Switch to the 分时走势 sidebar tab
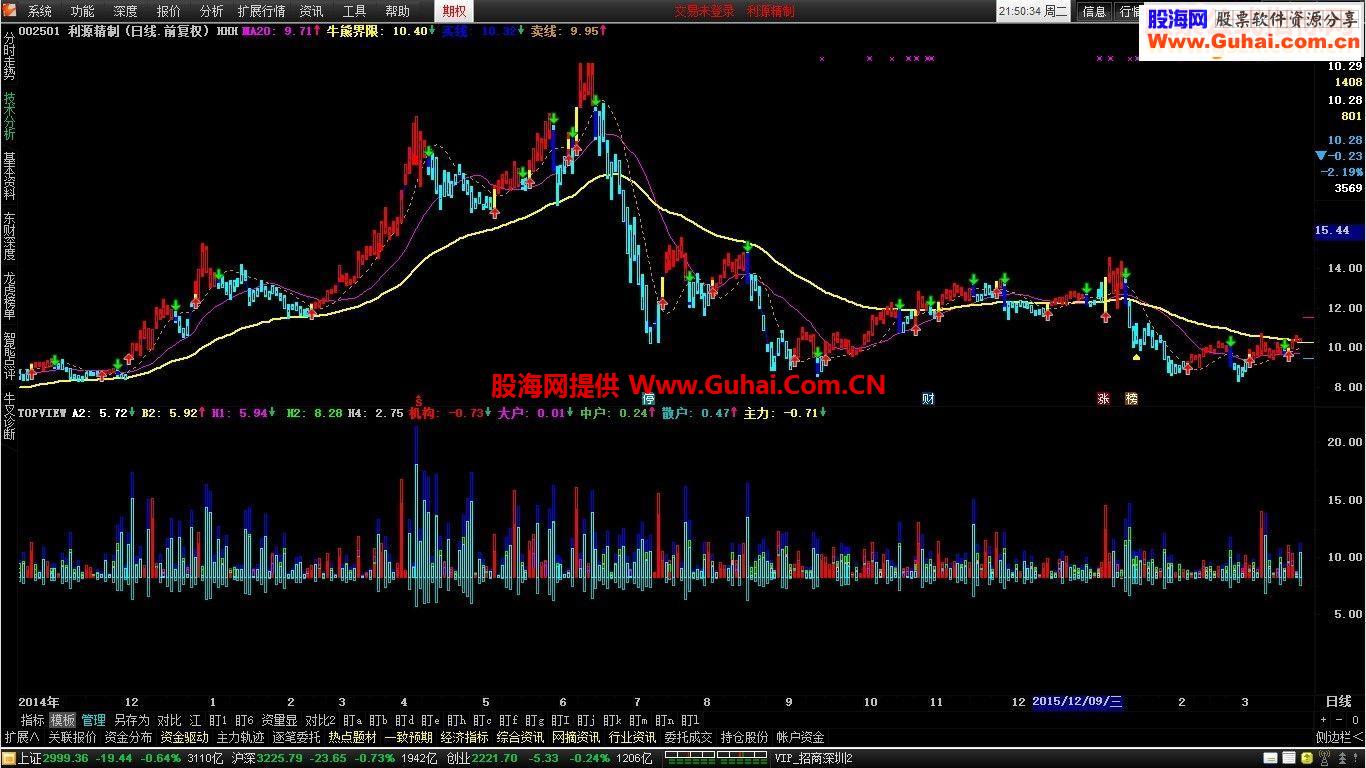The image size is (1366, 768). [9, 58]
